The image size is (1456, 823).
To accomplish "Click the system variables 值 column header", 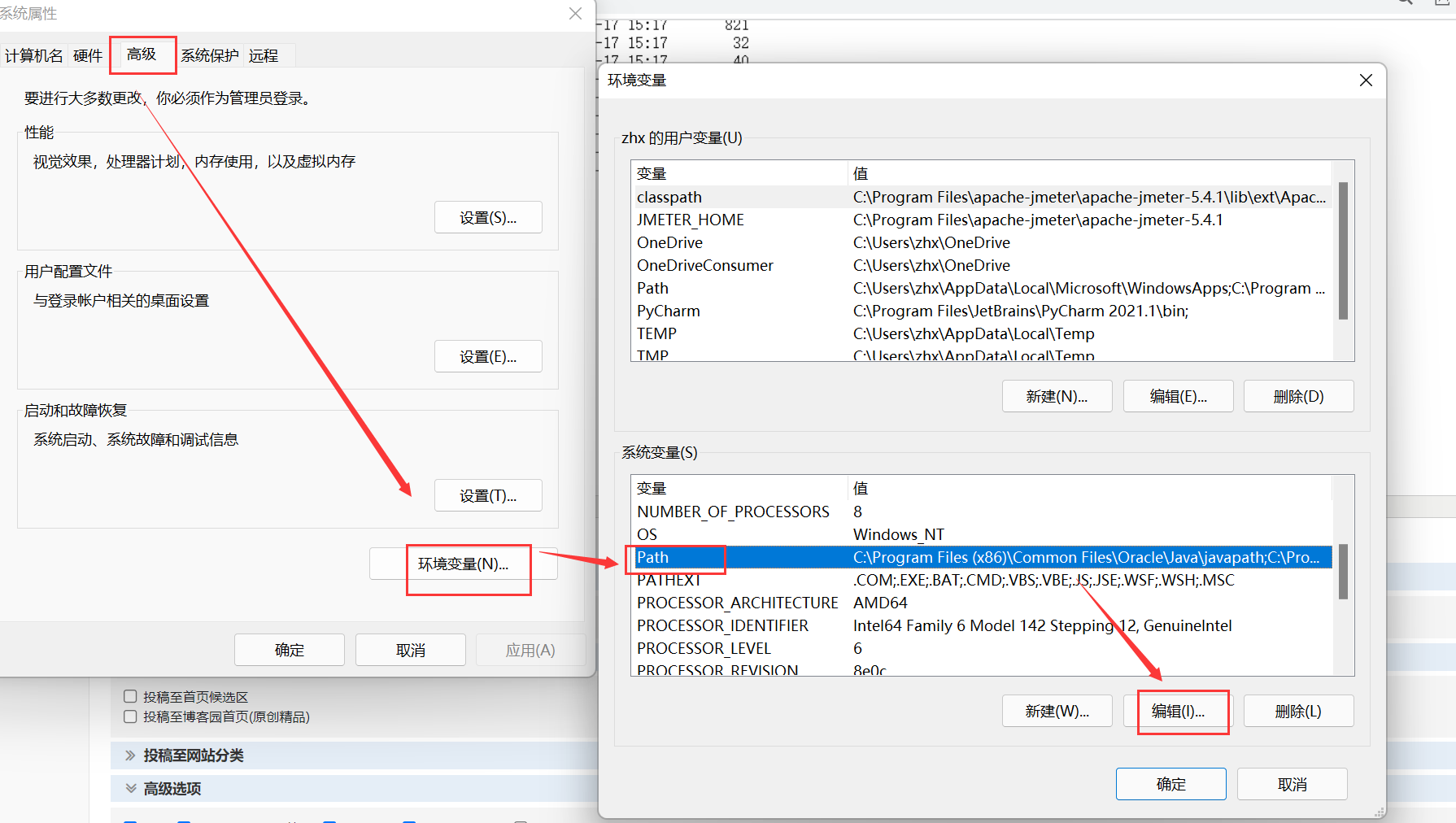I will point(1090,488).
